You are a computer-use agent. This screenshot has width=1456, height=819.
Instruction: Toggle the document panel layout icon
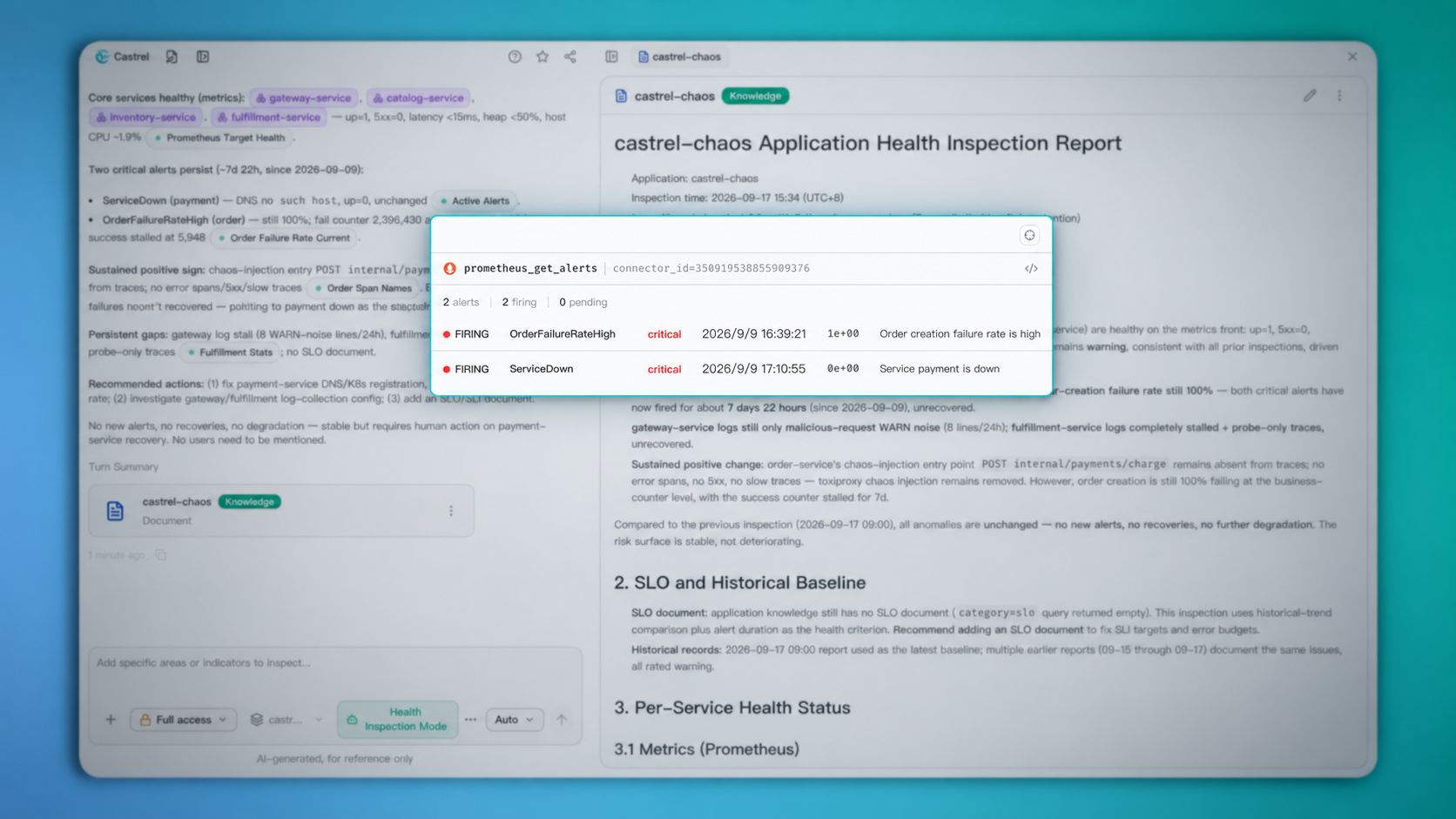point(611,57)
